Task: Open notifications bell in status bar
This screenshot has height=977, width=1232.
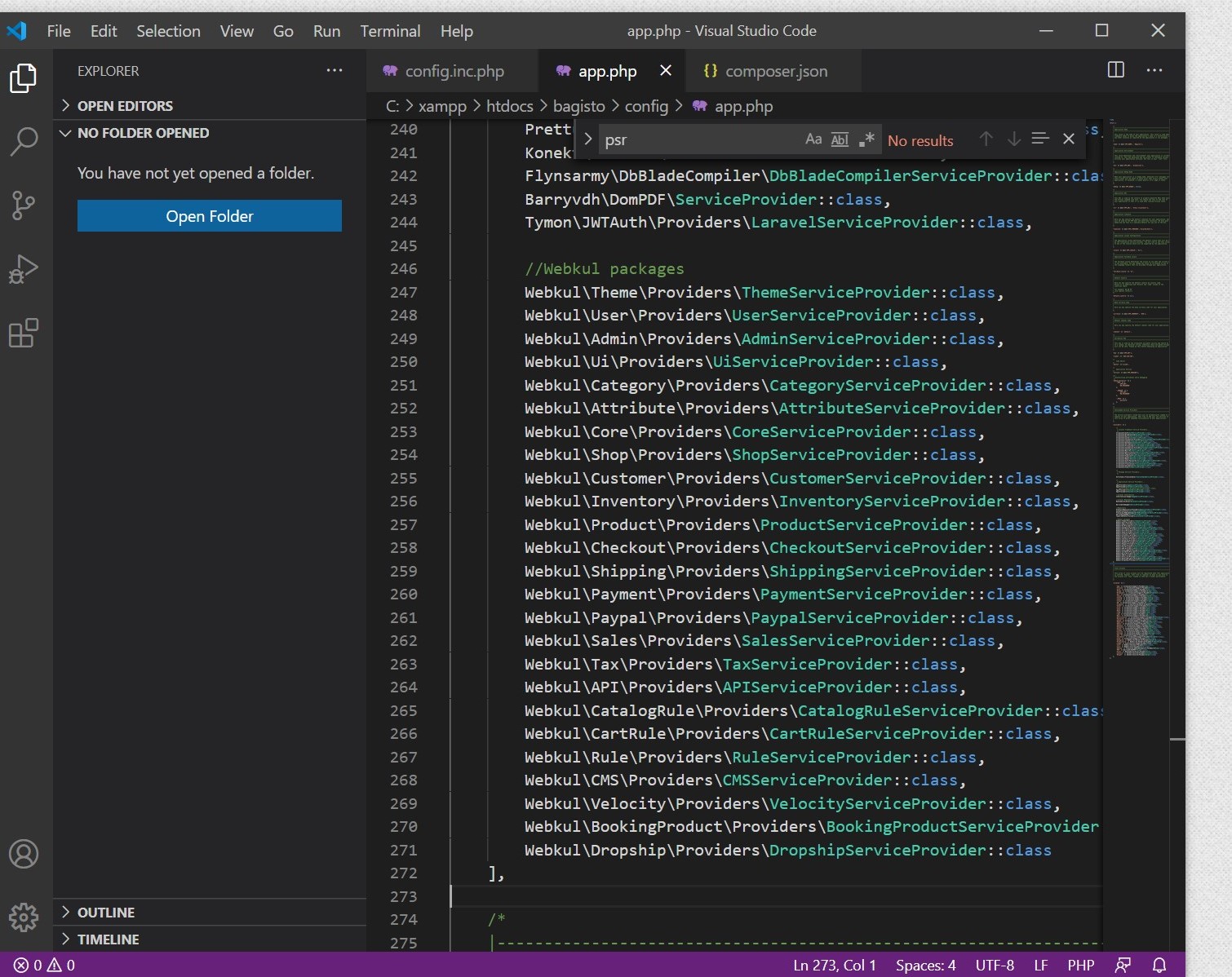Action: pyautogui.click(x=1159, y=965)
